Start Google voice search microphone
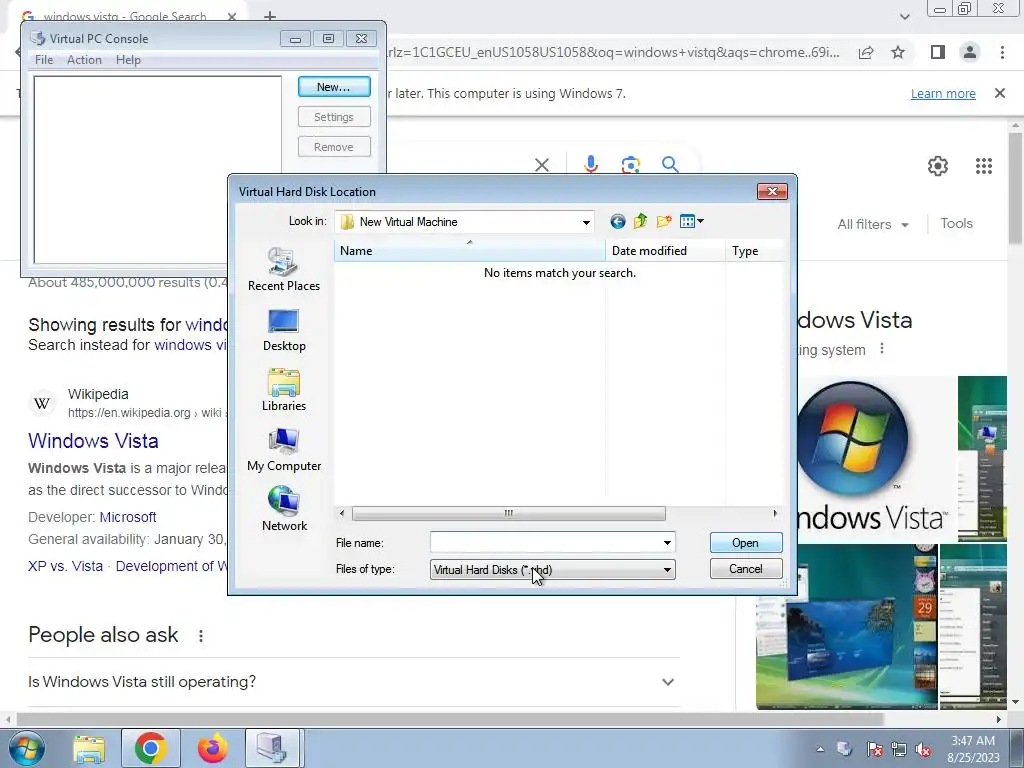This screenshot has height=768, width=1024. point(591,165)
